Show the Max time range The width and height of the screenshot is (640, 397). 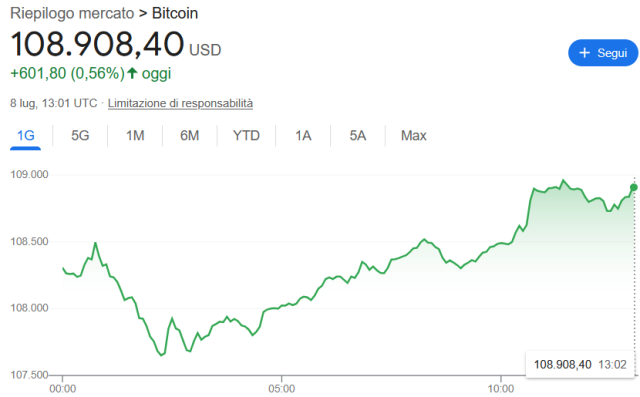[x=413, y=135]
